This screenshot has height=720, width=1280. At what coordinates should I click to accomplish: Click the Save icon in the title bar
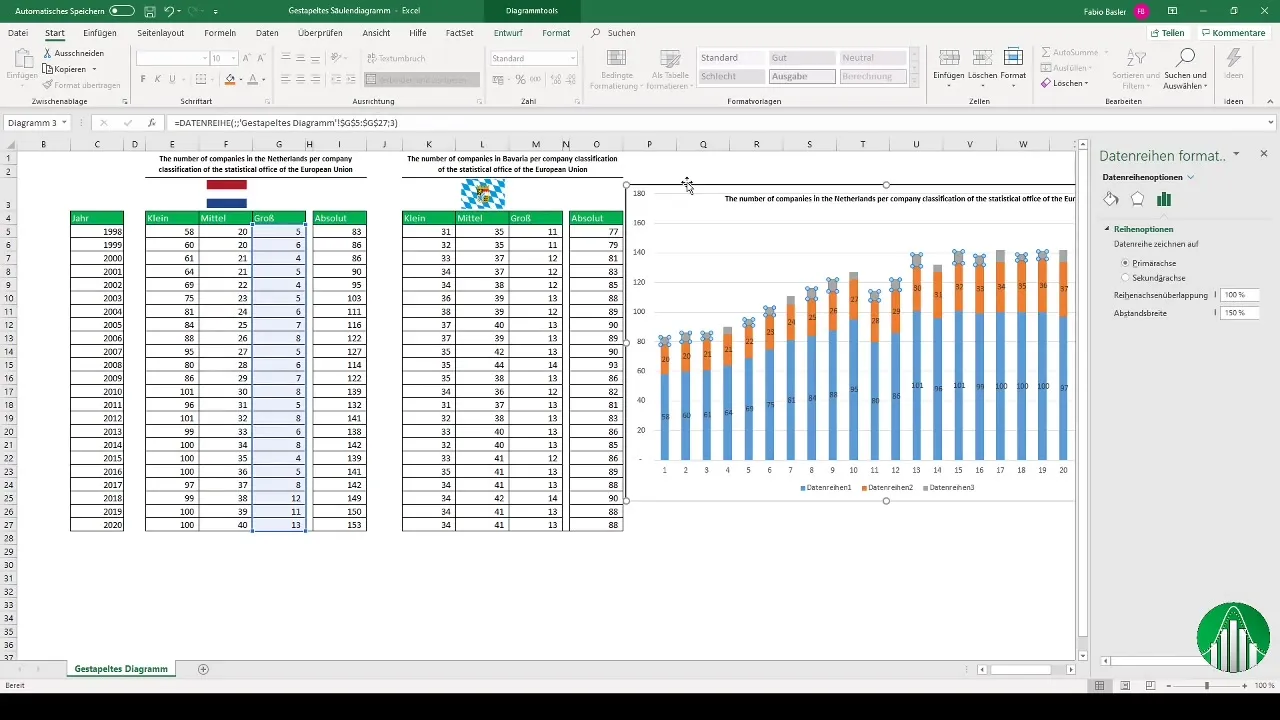149,11
